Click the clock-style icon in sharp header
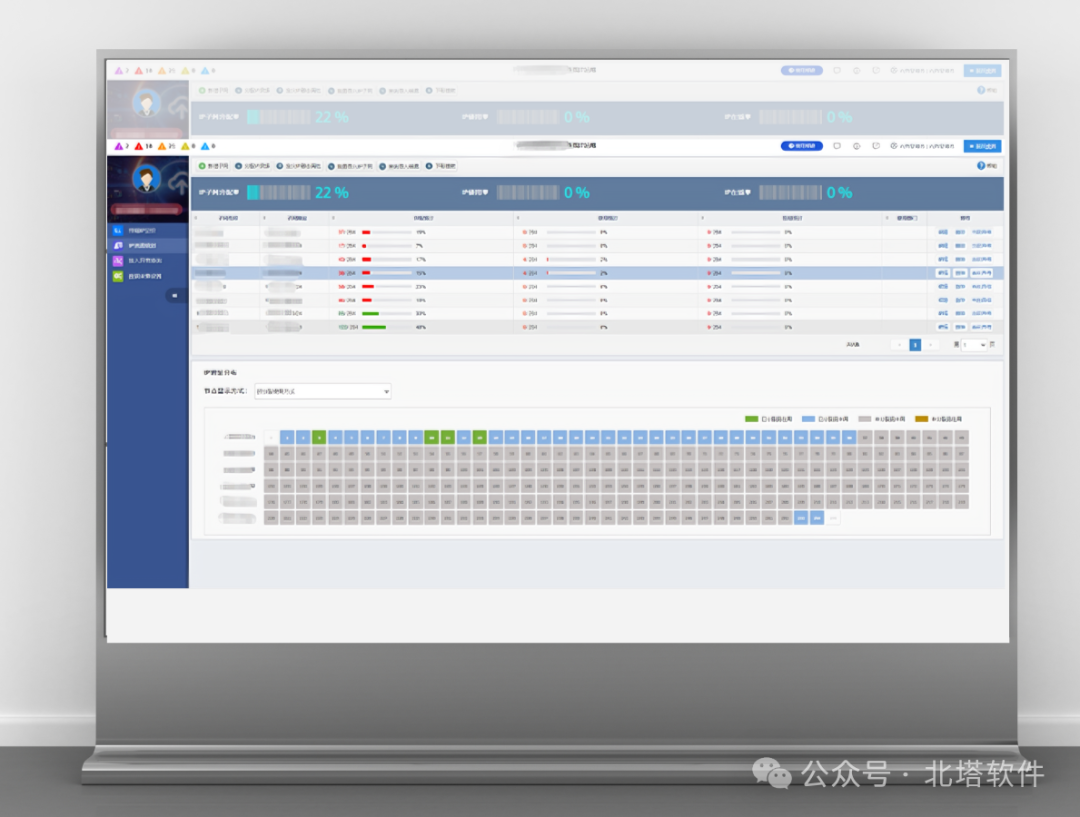Viewport: 1080px width, 817px height. [x=876, y=146]
